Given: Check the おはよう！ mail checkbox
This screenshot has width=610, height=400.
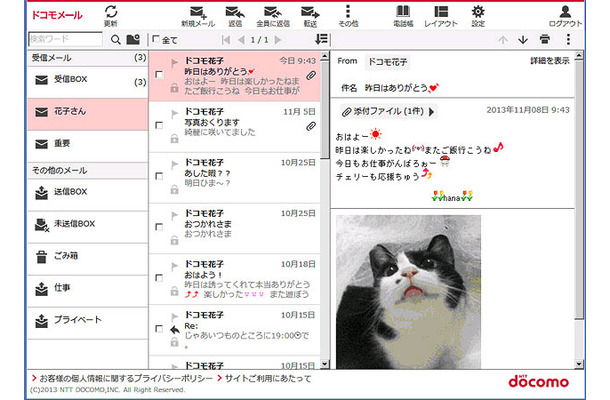Looking at the screenshot, I should 159,278.
